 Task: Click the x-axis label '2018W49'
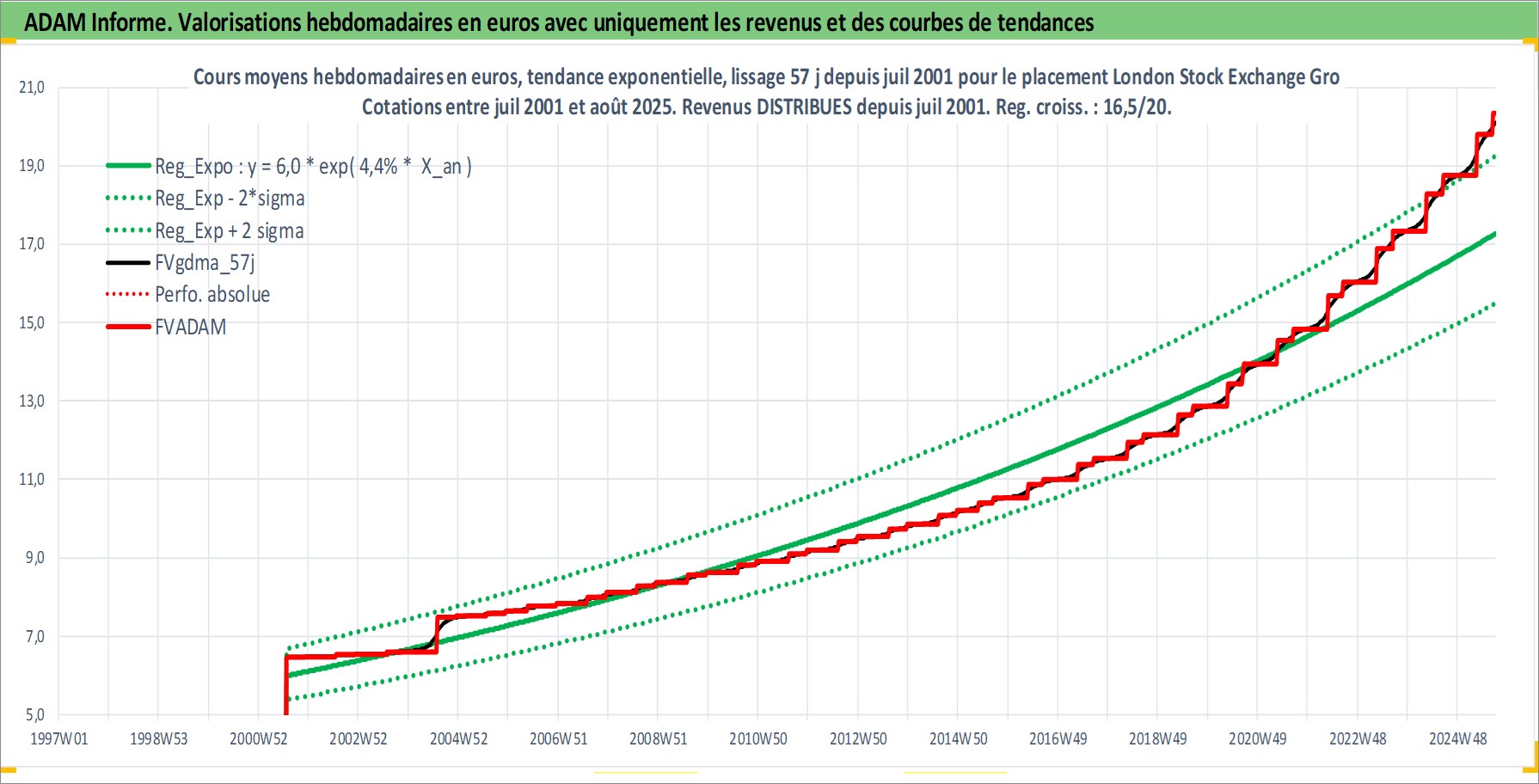pyautogui.click(x=1157, y=738)
